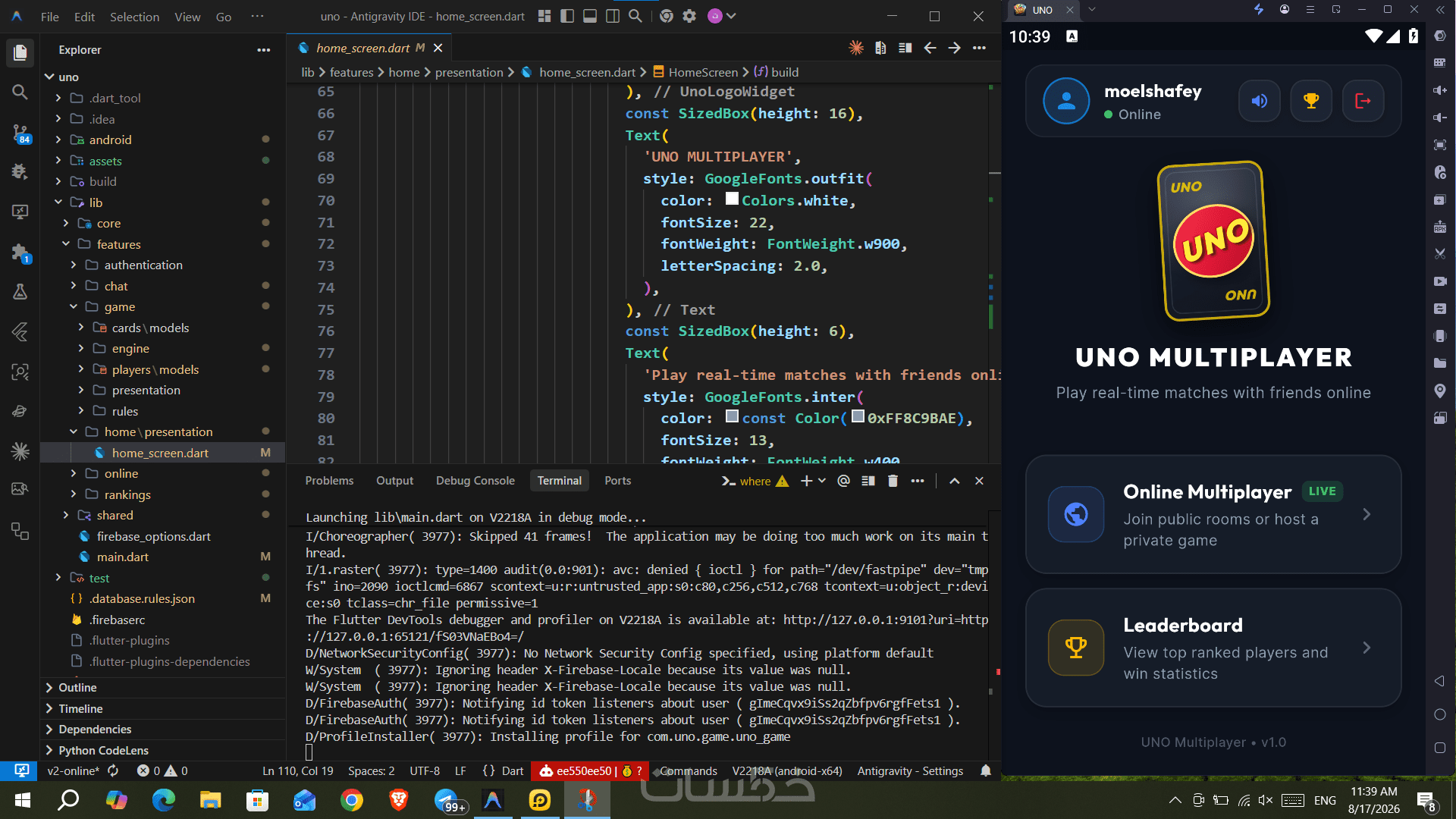Open the Windows Start menu
Screen dimensions: 1456x819
[x=23, y=800]
